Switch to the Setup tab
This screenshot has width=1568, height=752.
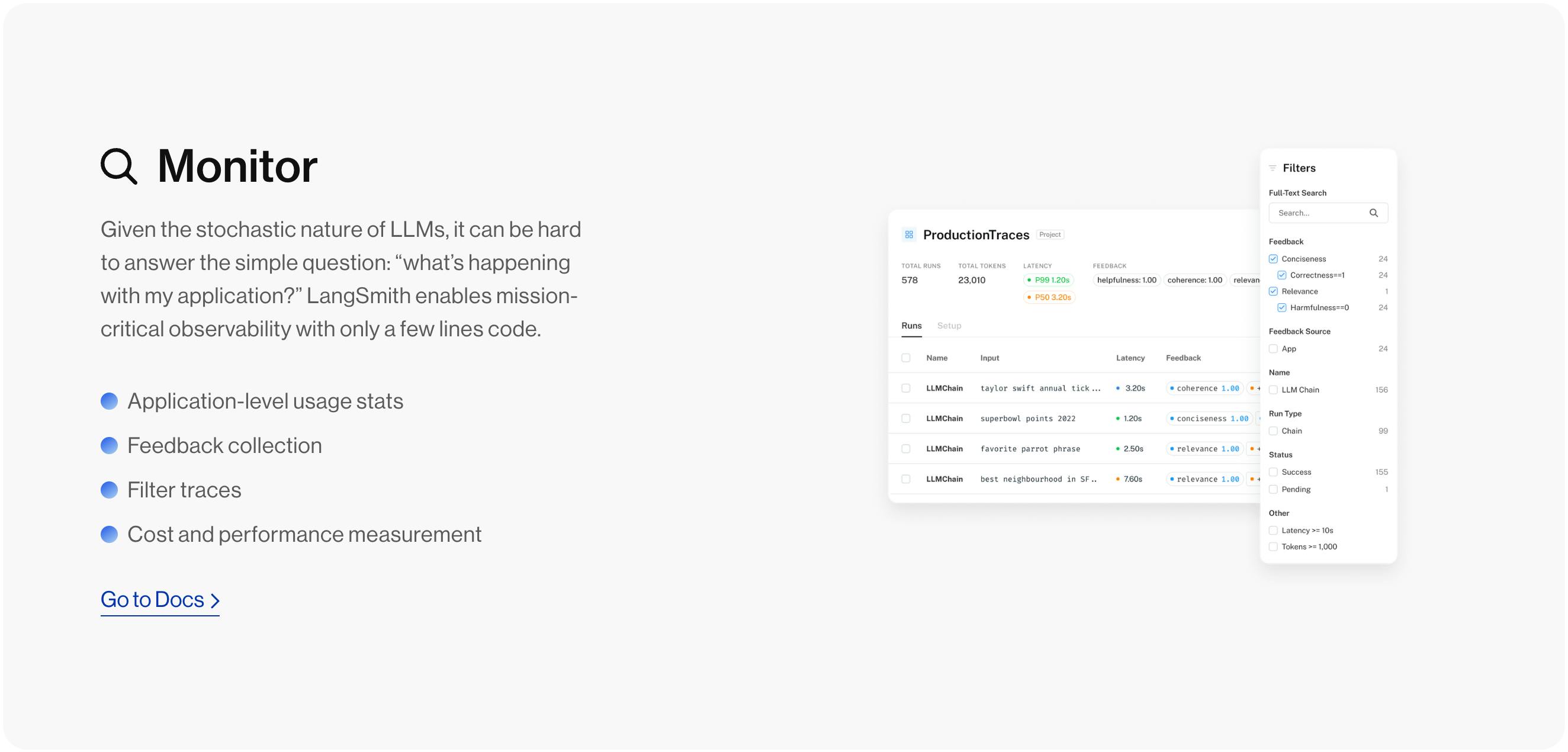(949, 326)
